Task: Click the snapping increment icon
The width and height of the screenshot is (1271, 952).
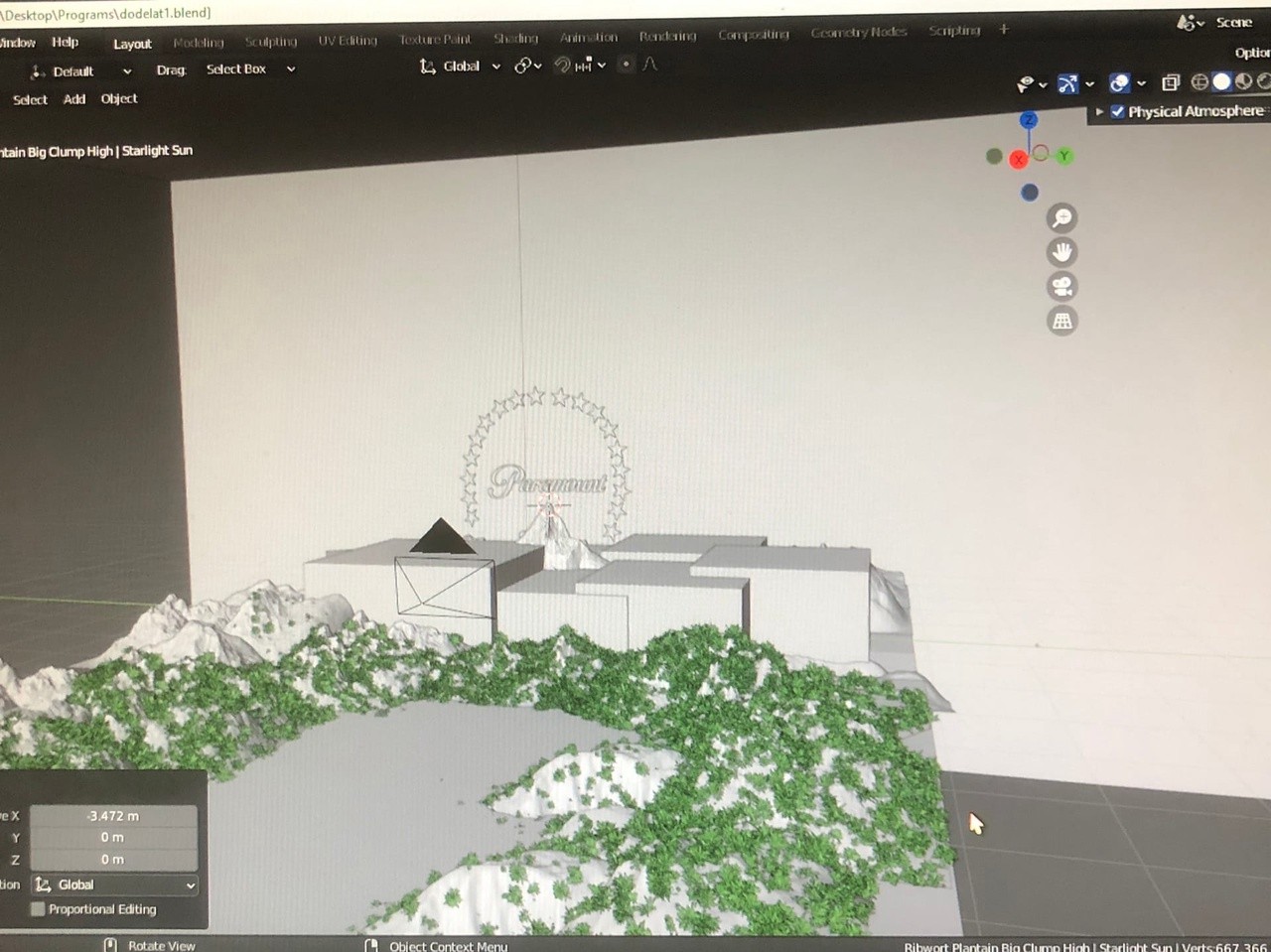Action: pyautogui.click(x=584, y=66)
